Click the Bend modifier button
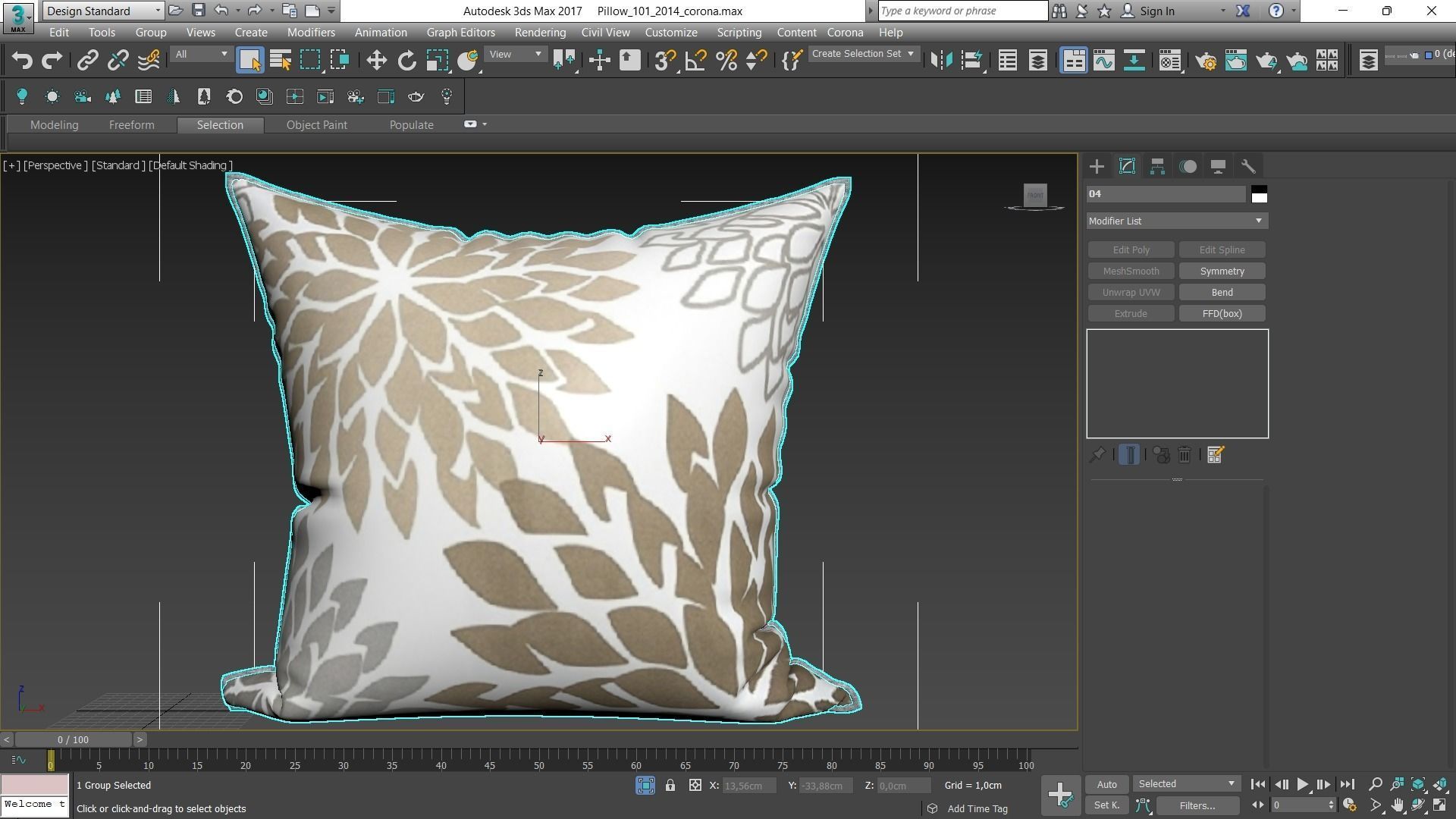The height and width of the screenshot is (819, 1456). (1222, 293)
